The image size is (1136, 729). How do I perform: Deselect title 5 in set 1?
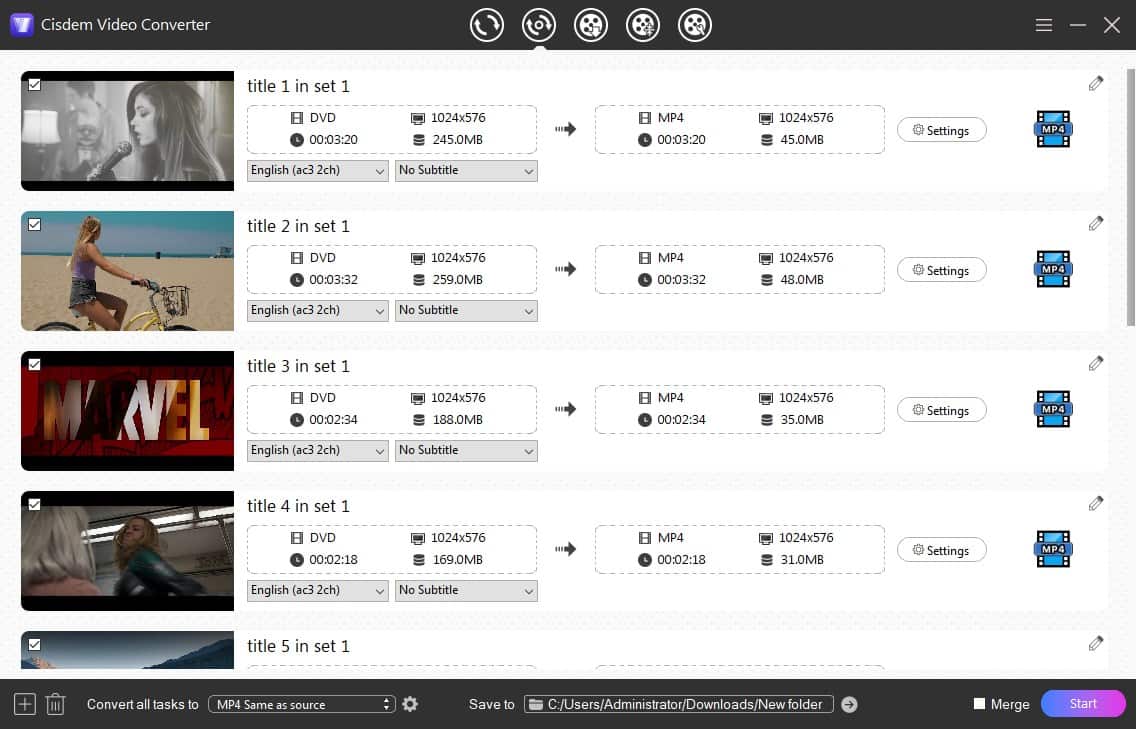click(35, 644)
